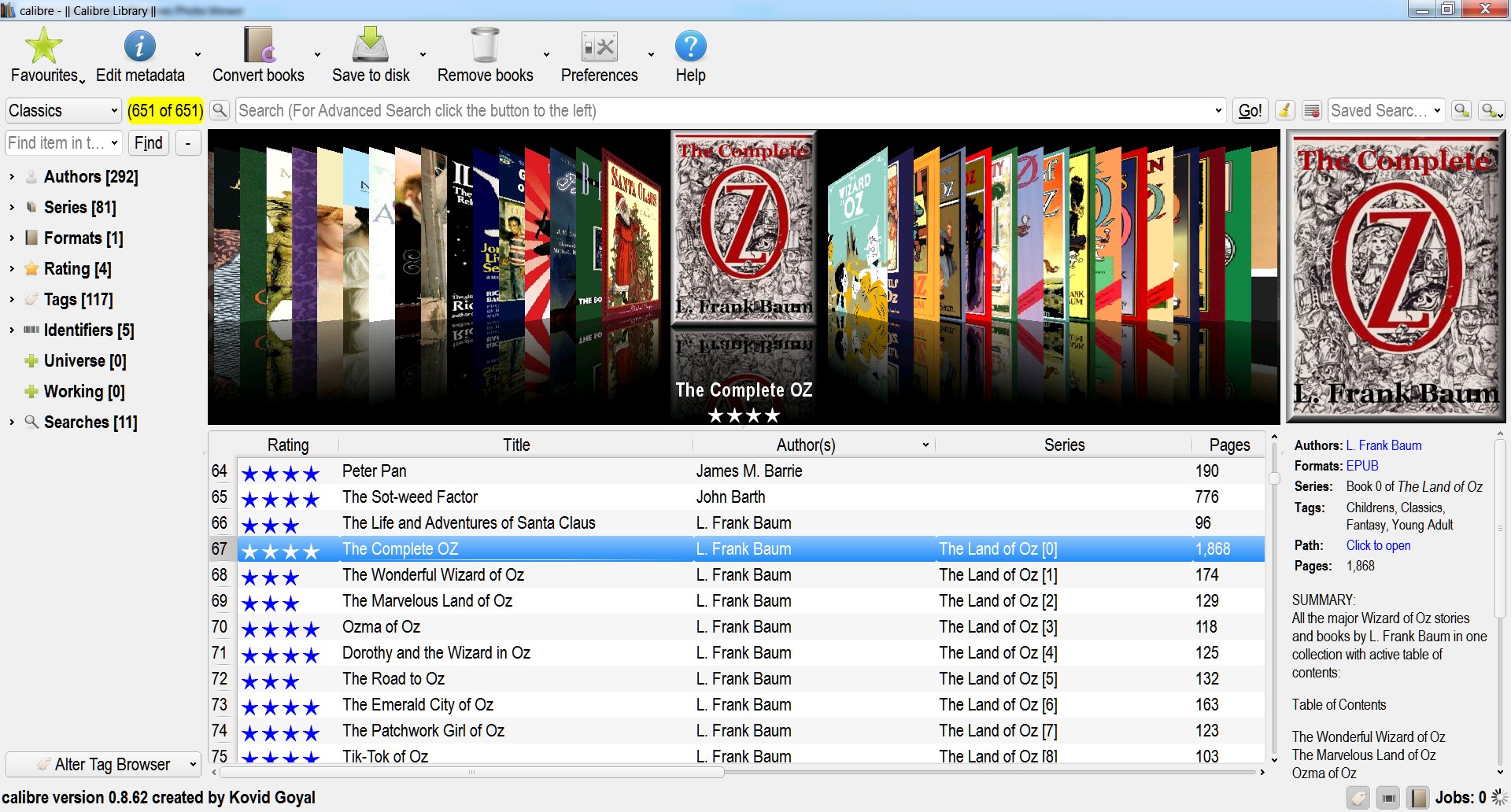Click the book list vertical scrollbar handle
This screenshot has height=812, width=1511.
1274,478
